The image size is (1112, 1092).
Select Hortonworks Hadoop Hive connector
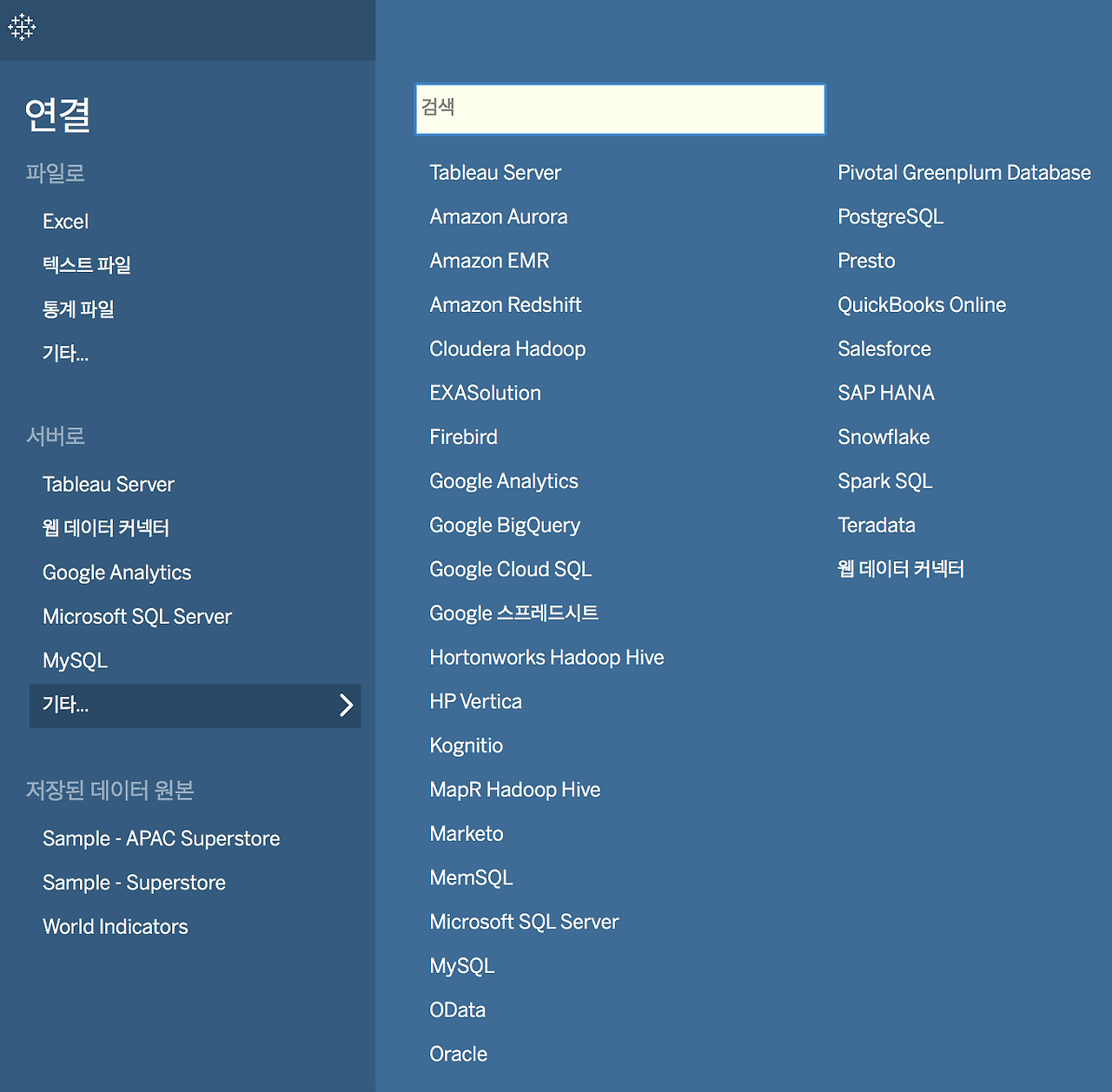tap(546, 658)
